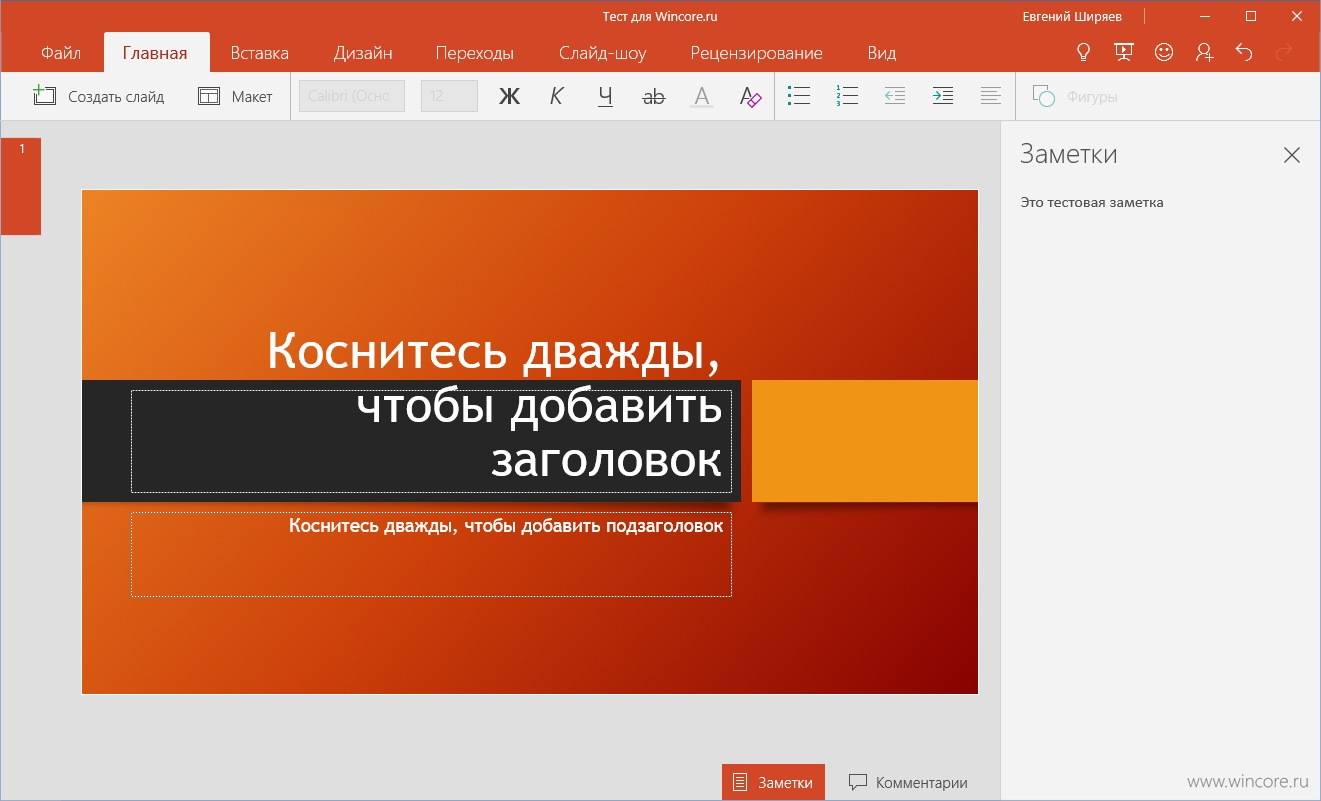
Task: Go to the Переходы tab
Action: tap(475, 53)
